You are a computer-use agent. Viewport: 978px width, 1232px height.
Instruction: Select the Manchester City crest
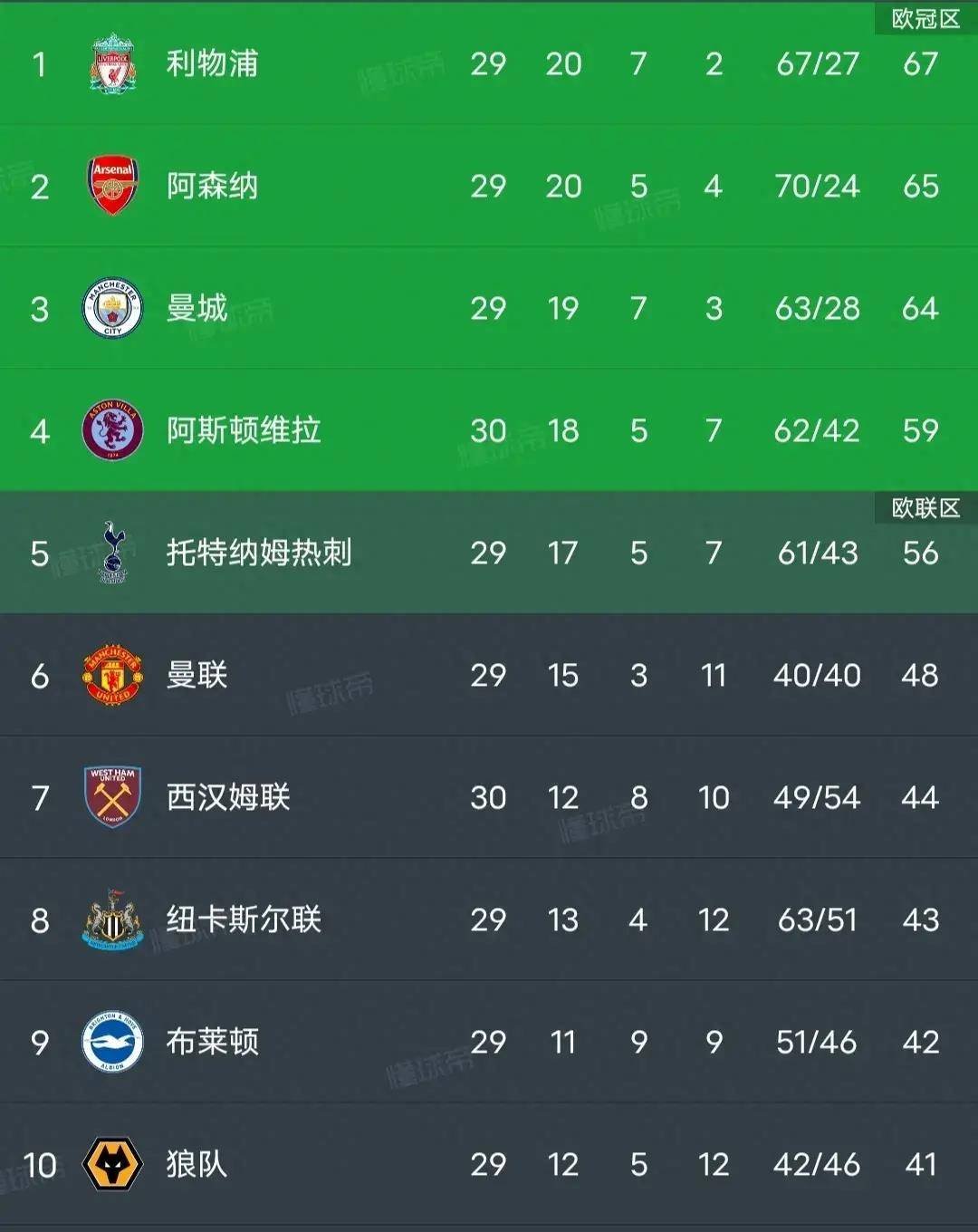(112, 308)
